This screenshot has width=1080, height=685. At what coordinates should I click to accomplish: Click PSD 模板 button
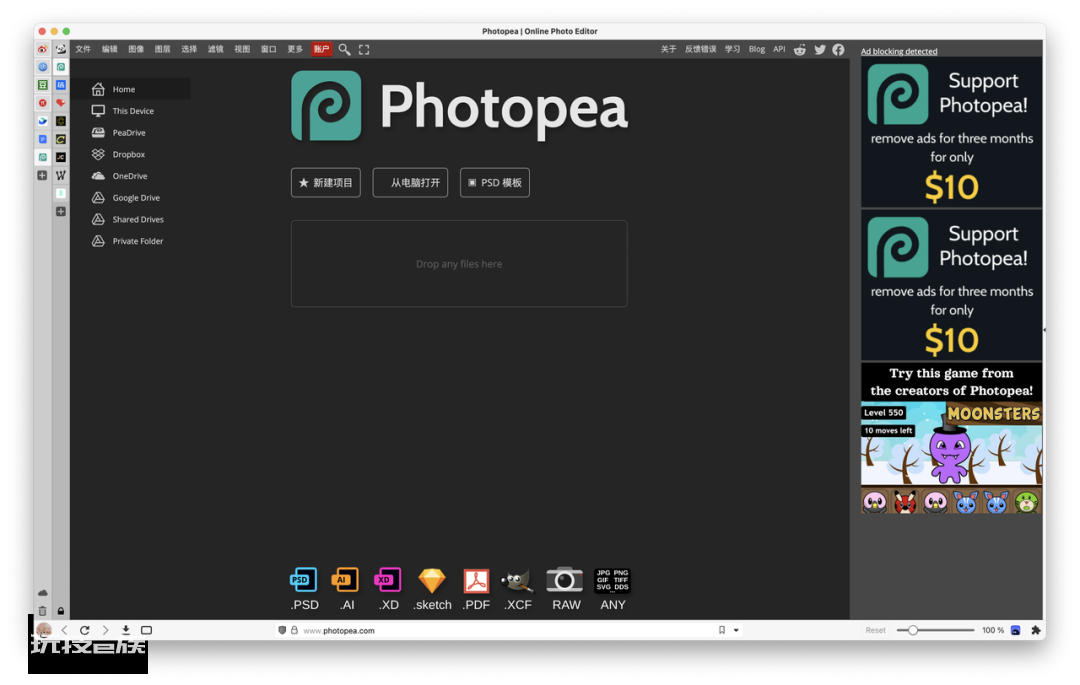click(495, 182)
